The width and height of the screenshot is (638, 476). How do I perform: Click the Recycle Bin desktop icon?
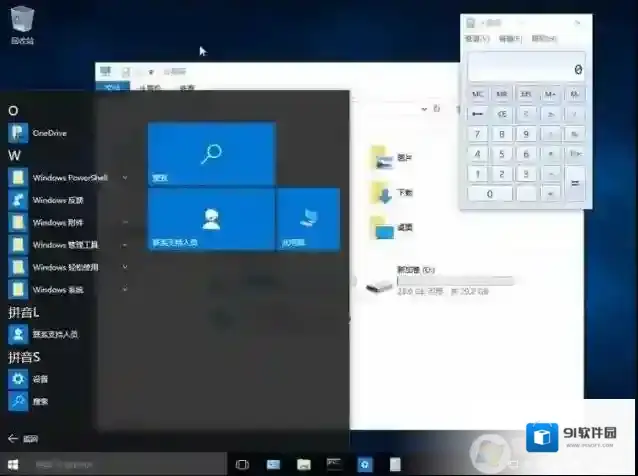click(22, 24)
